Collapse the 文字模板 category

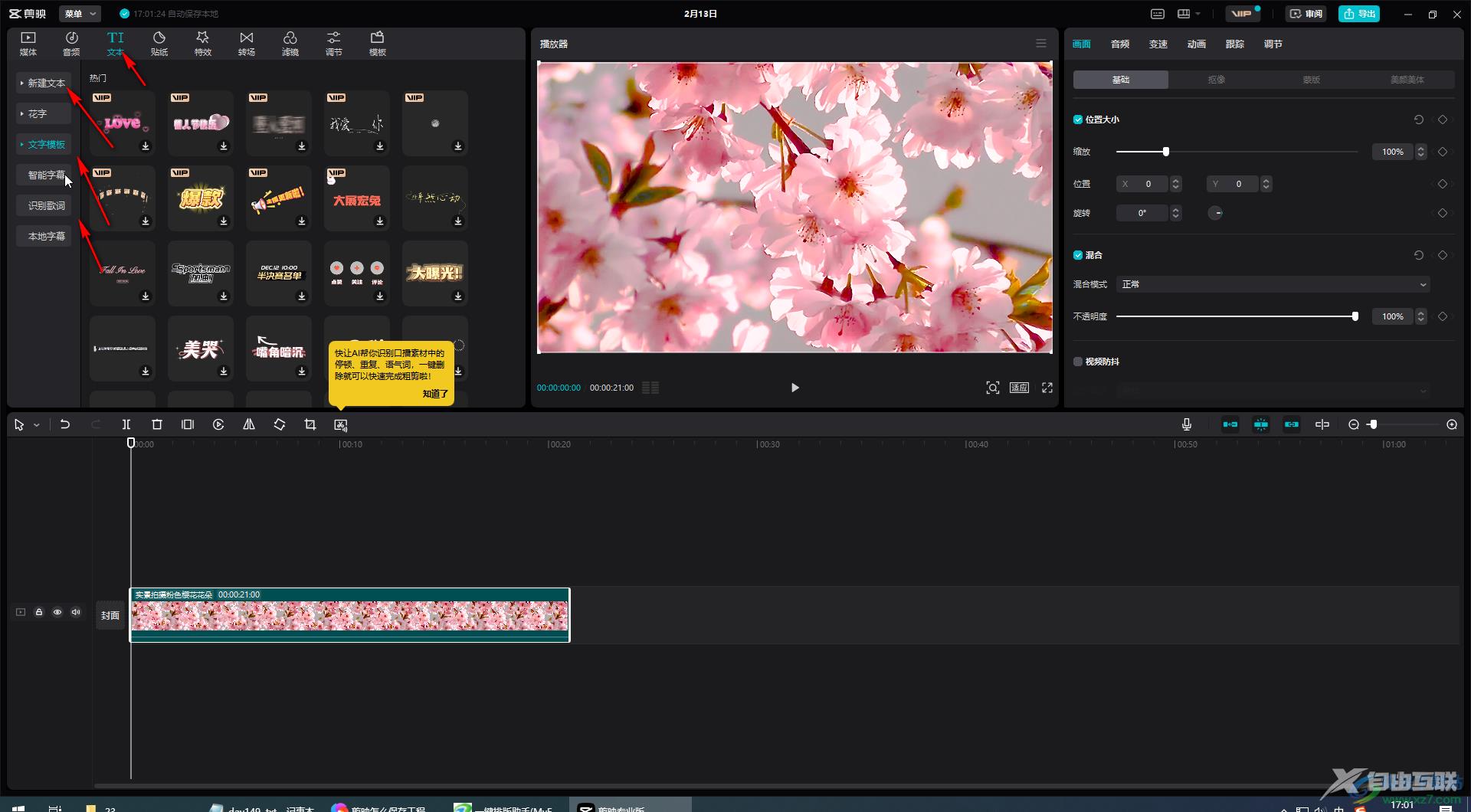click(x=44, y=144)
